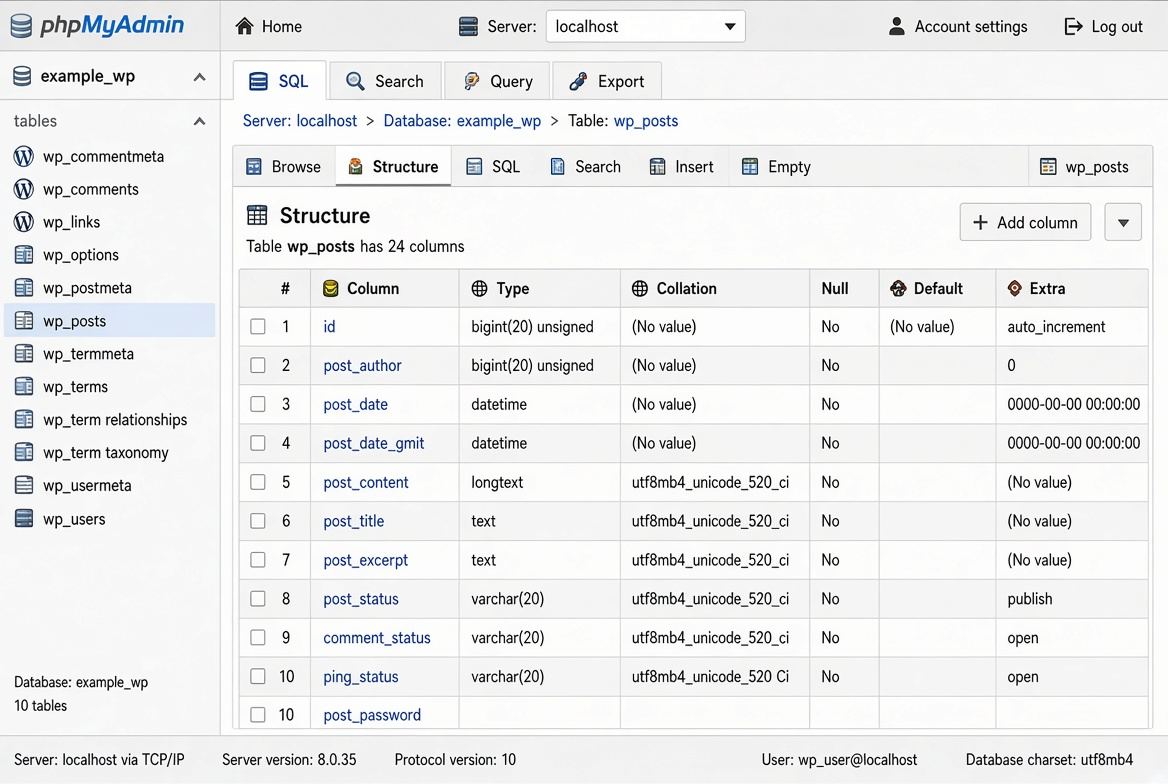Open the ping_status column link
This screenshot has width=1168, height=784.
(361, 677)
